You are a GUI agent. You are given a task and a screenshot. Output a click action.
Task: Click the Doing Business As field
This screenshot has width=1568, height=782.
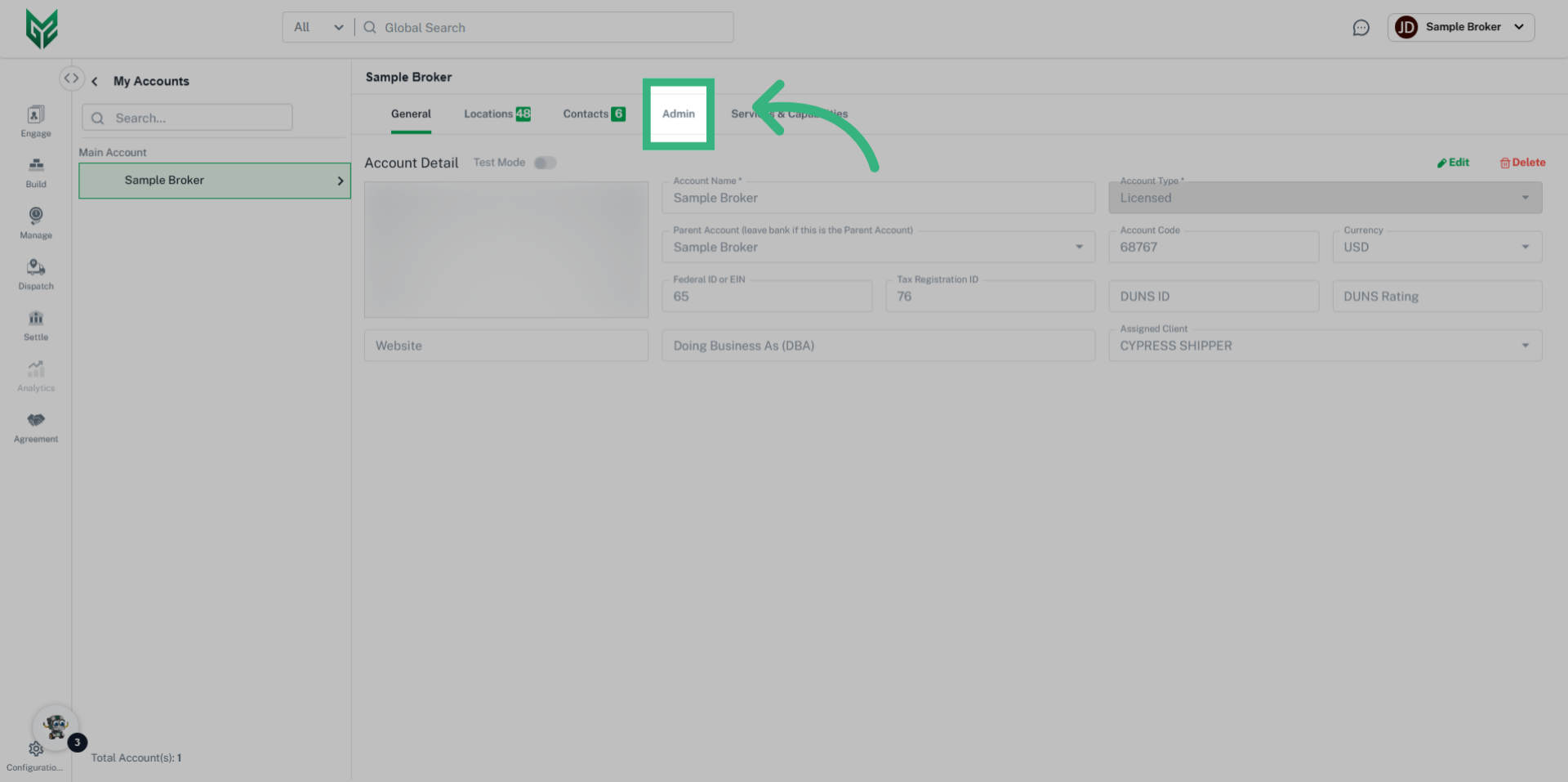(x=878, y=346)
